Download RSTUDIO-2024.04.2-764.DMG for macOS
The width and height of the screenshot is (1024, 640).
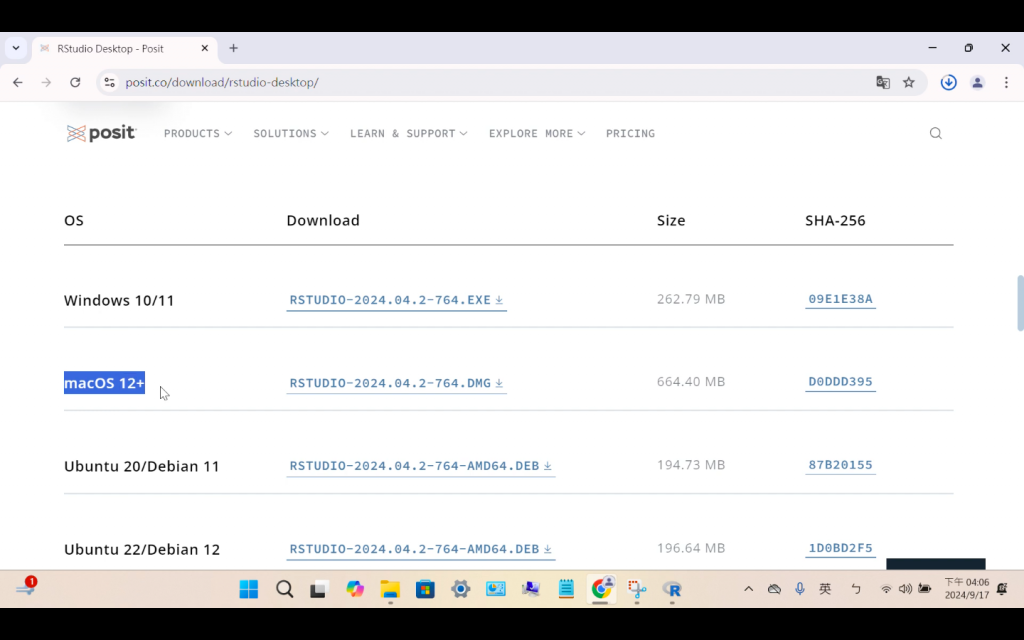coord(396,383)
